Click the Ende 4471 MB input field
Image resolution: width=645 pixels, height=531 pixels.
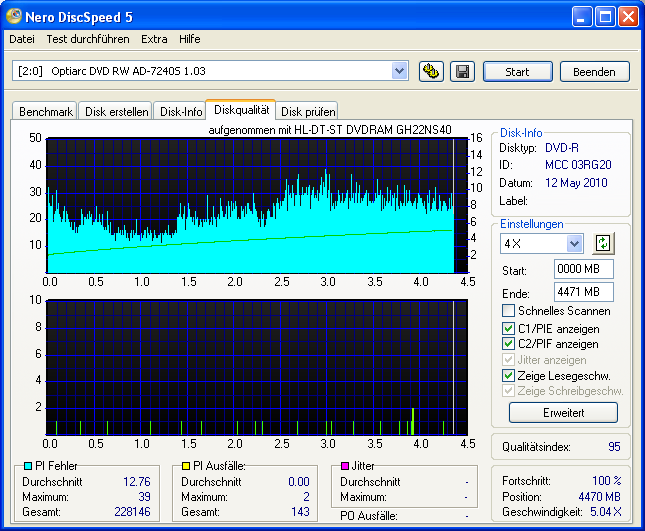[584, 292]
